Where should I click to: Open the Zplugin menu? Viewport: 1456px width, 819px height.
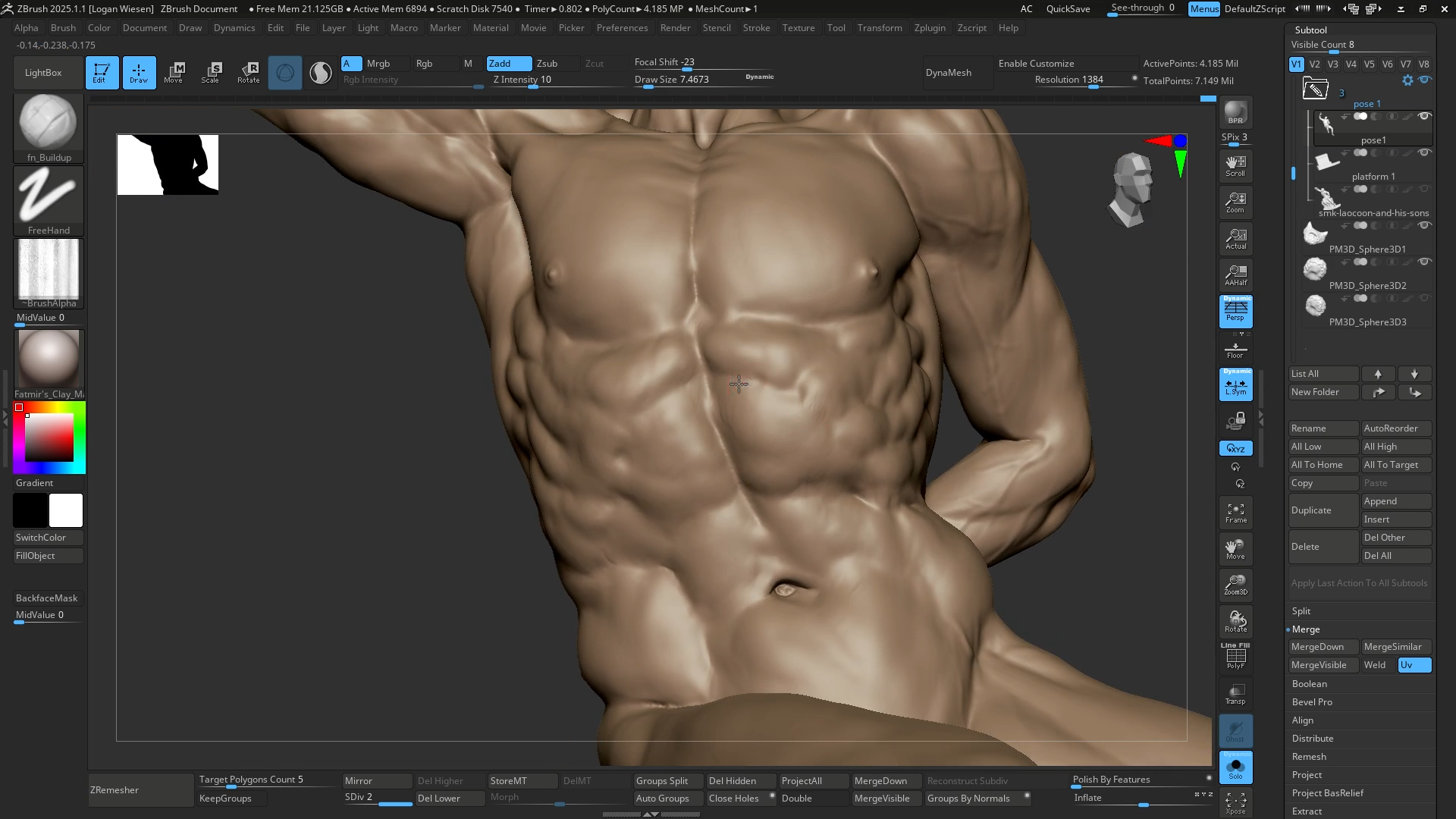click(x=930, y=27)
